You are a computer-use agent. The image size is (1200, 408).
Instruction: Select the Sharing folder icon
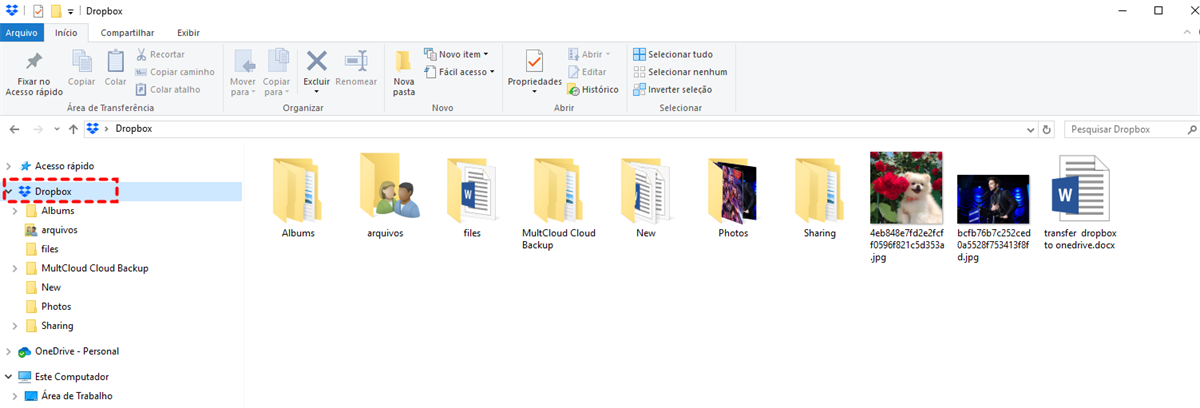tap(819, 188)
